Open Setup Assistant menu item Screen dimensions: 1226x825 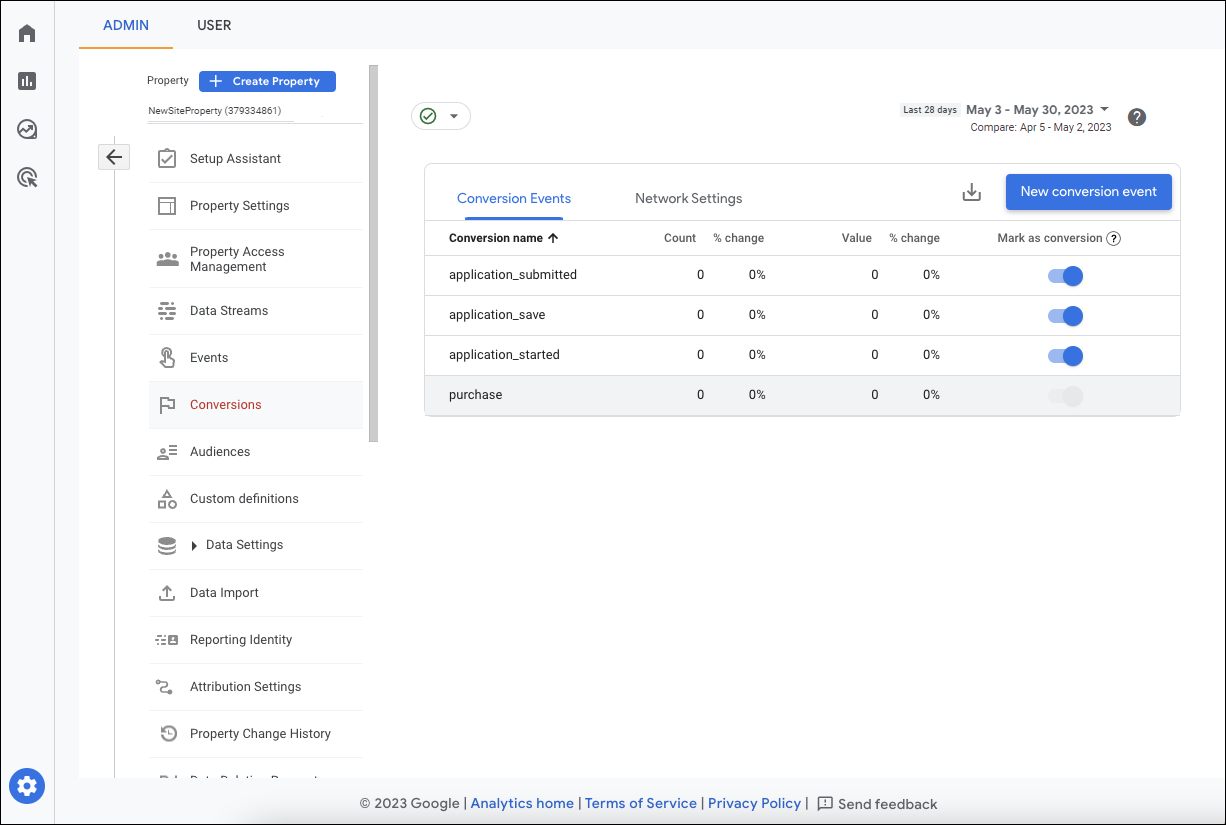(x=256, y=159)
